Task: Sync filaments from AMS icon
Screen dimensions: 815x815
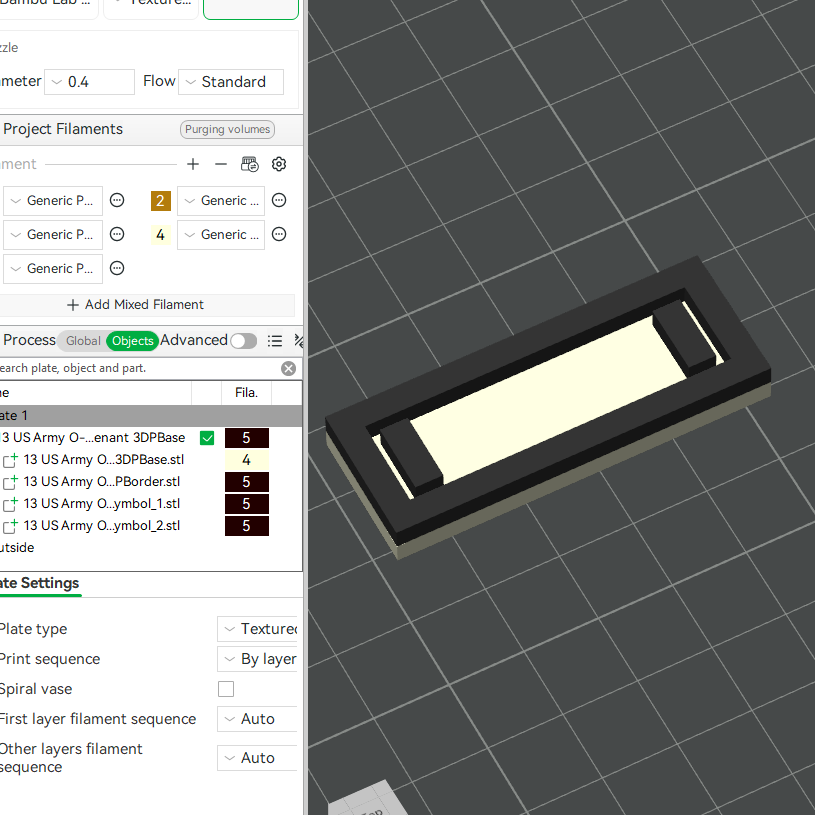Action: point(249,164)
